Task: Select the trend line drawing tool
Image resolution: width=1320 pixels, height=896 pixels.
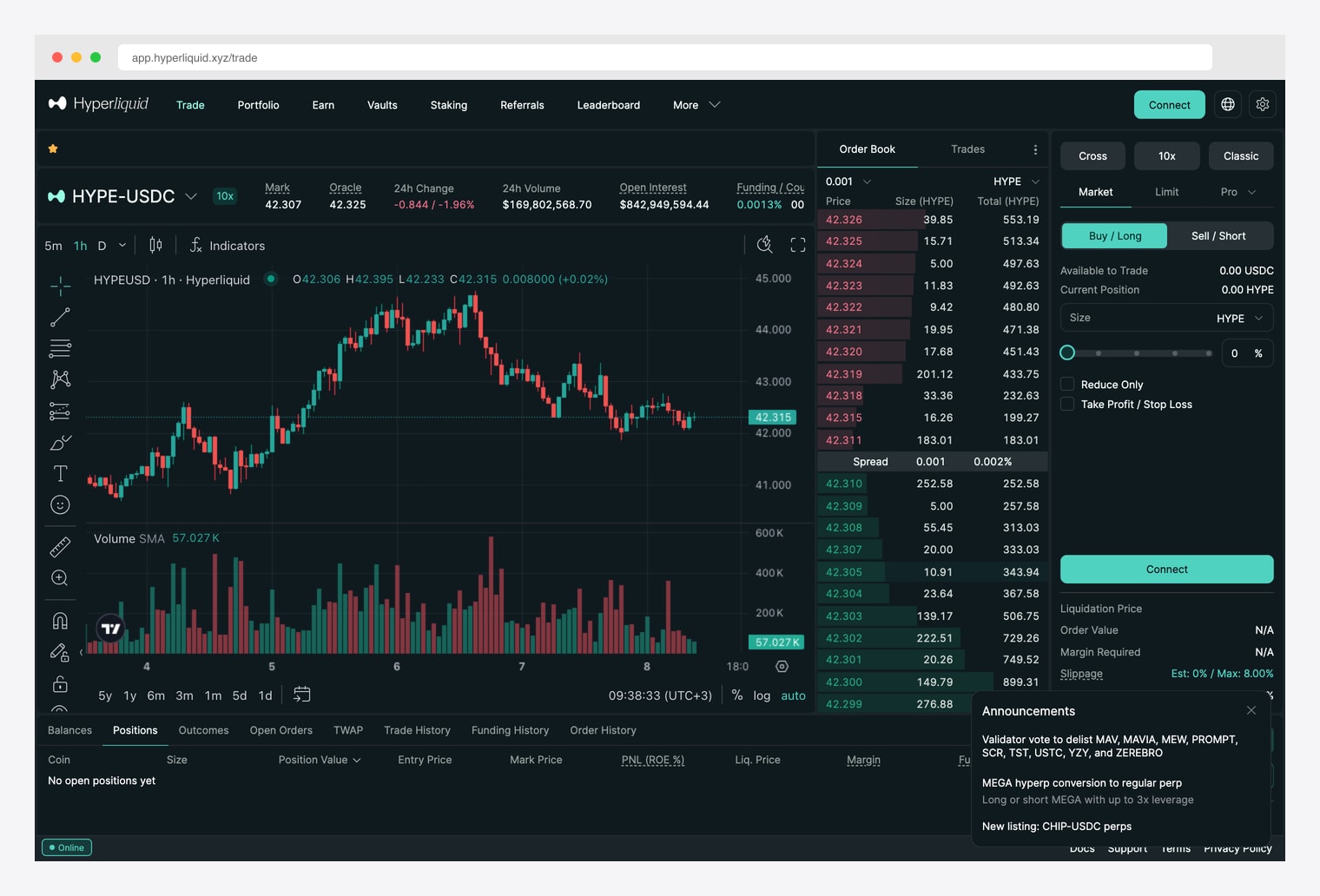Action: point(60,317)
